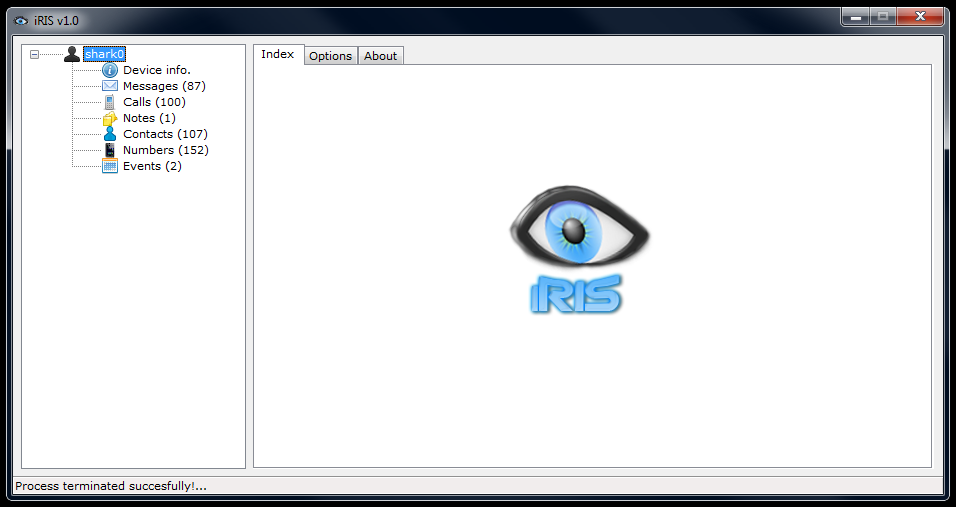Viewport: 956px width, 507px height.
Task: Click the iRIS v1.0 window title
Action: click(56, 21)
